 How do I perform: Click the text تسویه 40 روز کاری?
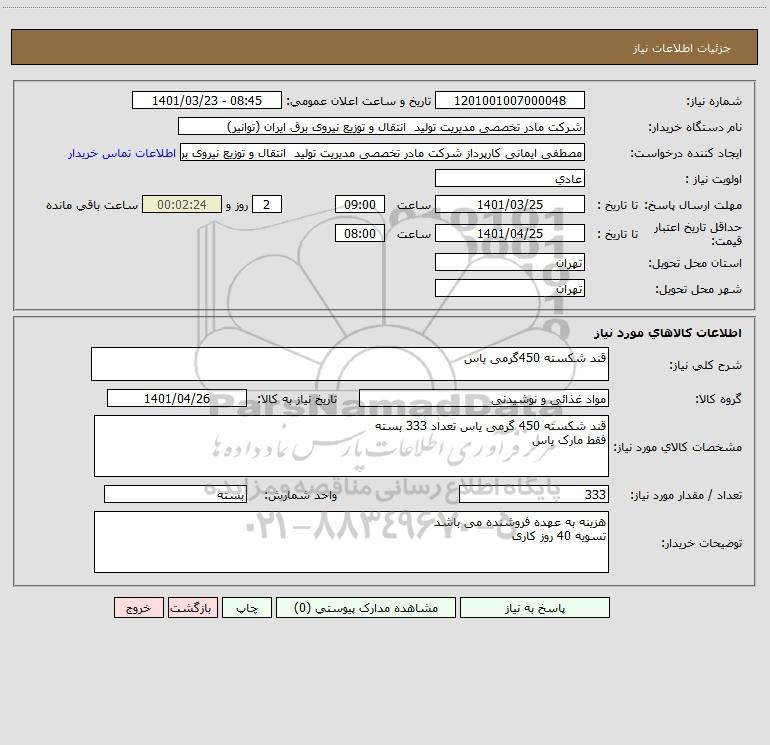click(x=559, y=536)
